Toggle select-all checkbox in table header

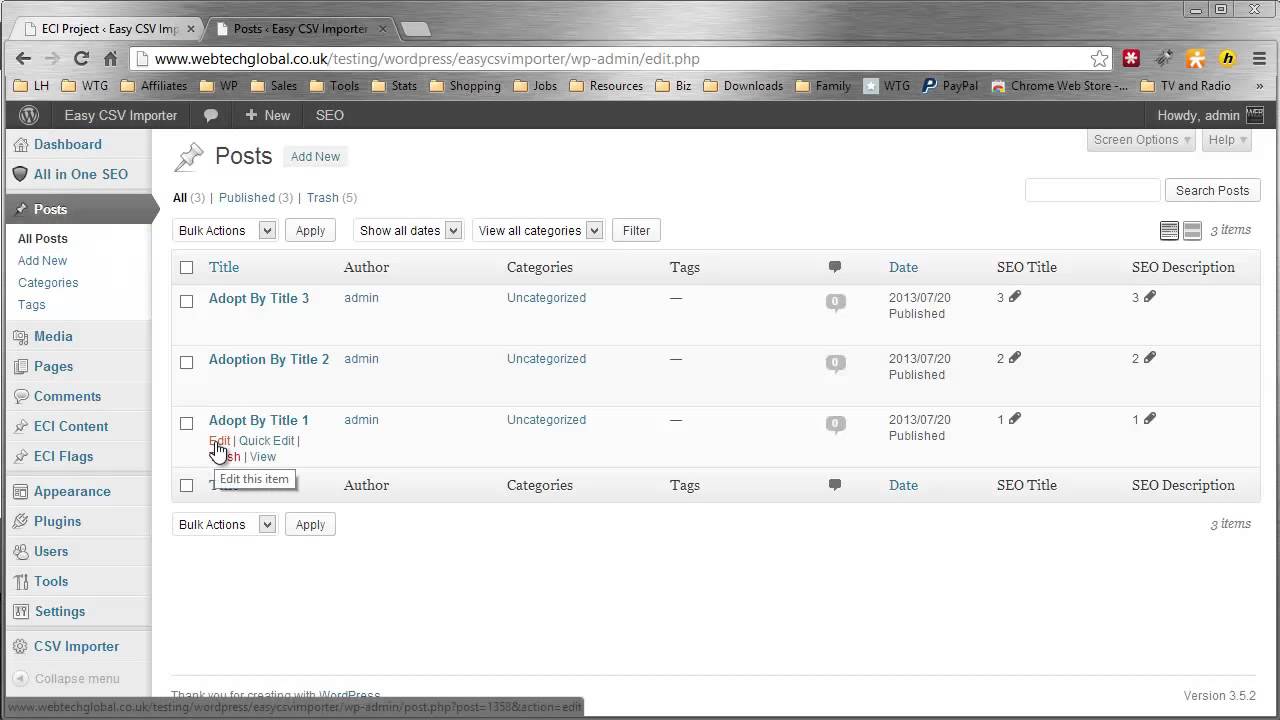(186, 267)
